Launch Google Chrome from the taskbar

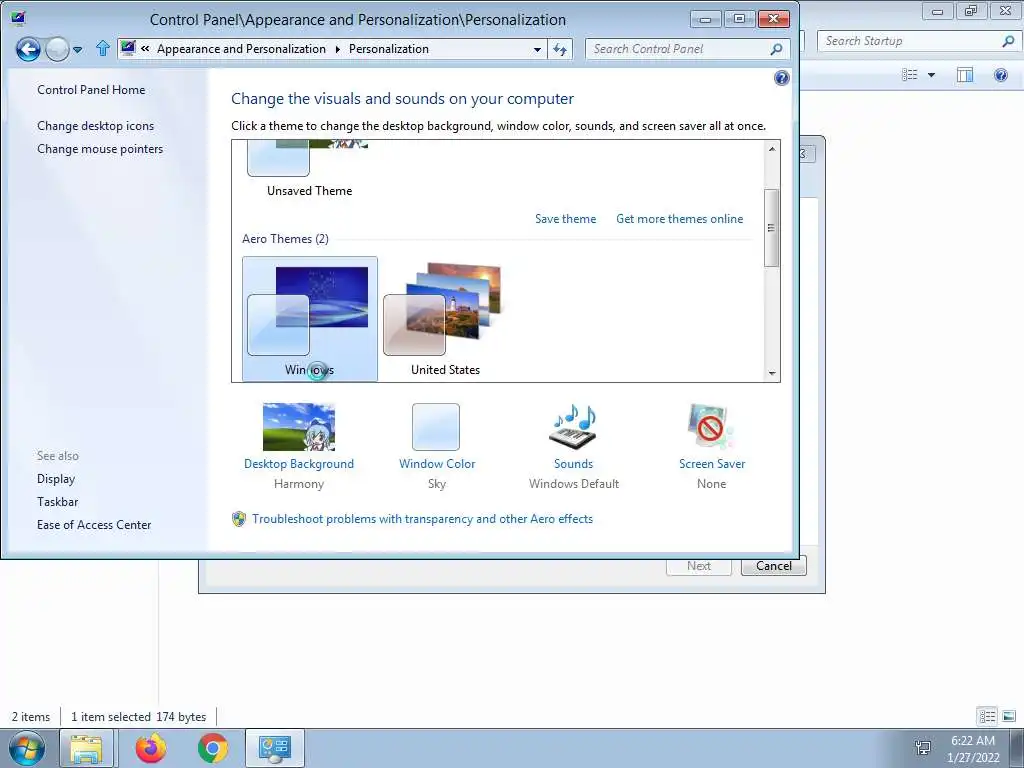click(x=213, y=748)
